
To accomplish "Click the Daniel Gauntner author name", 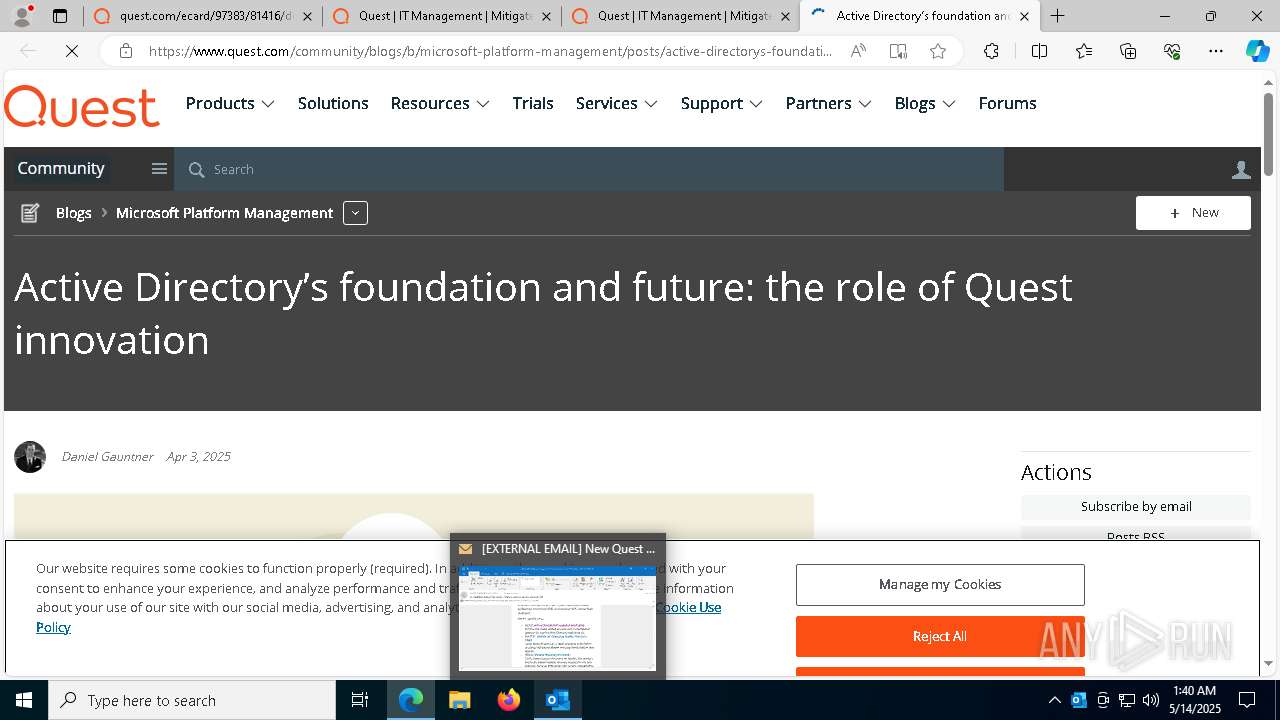I will [x=107, y=457].
